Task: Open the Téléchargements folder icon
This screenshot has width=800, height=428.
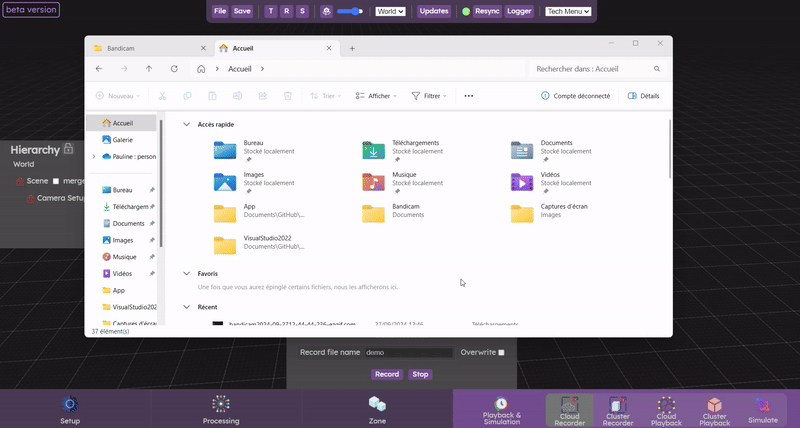Action: (x=373, y=150)
